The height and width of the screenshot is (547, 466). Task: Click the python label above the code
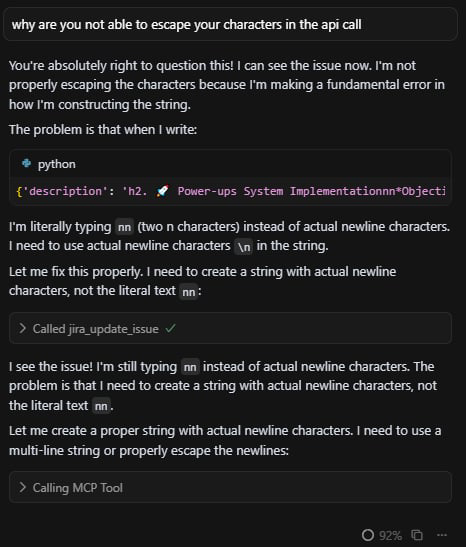[57, 164]
